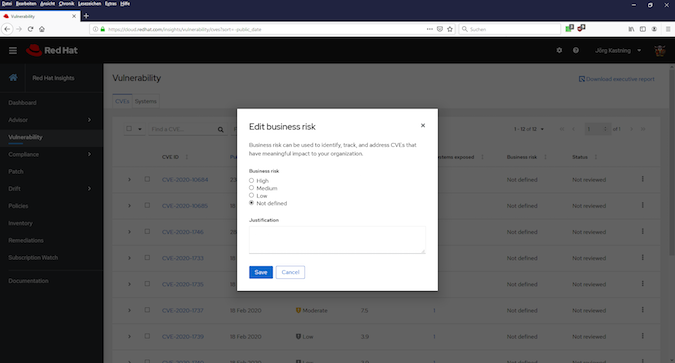The image size is (675, 363).
Task: Open a new browser tab
Action: 86,16
